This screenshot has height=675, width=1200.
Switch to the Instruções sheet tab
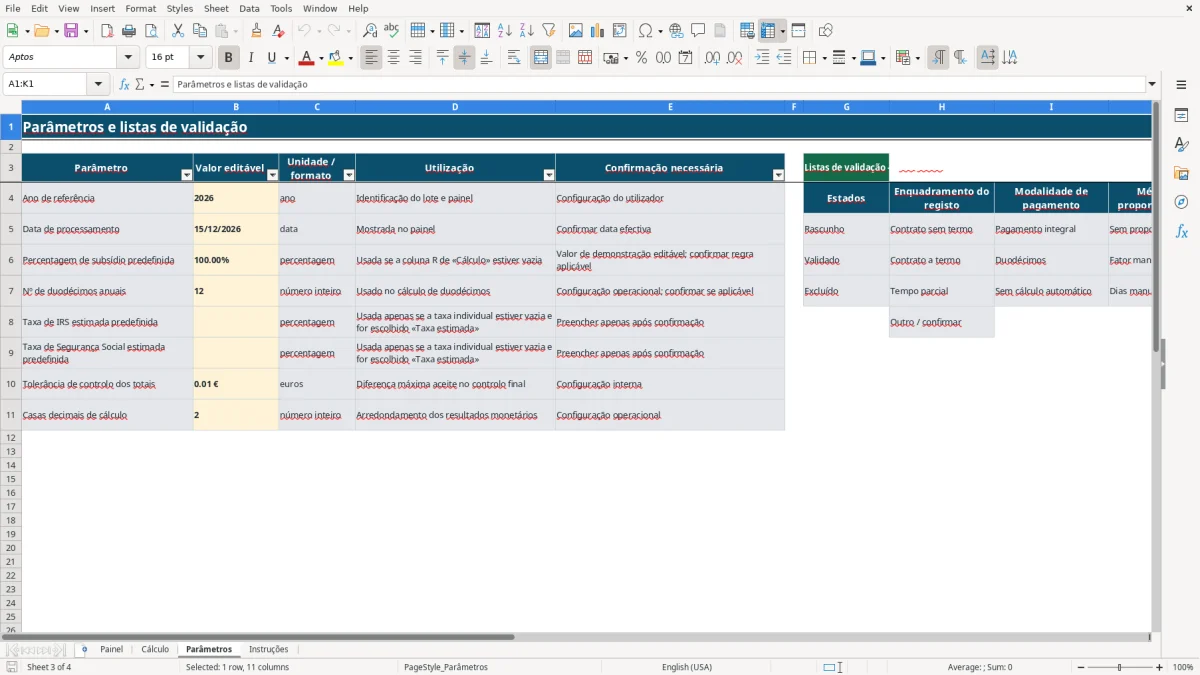[x=268, y=649]
